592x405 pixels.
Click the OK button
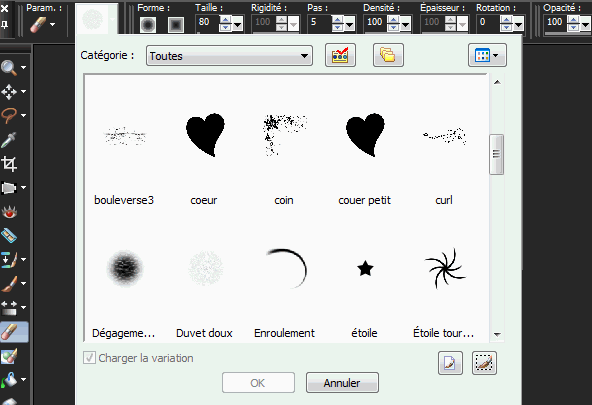tap(258, 383)
